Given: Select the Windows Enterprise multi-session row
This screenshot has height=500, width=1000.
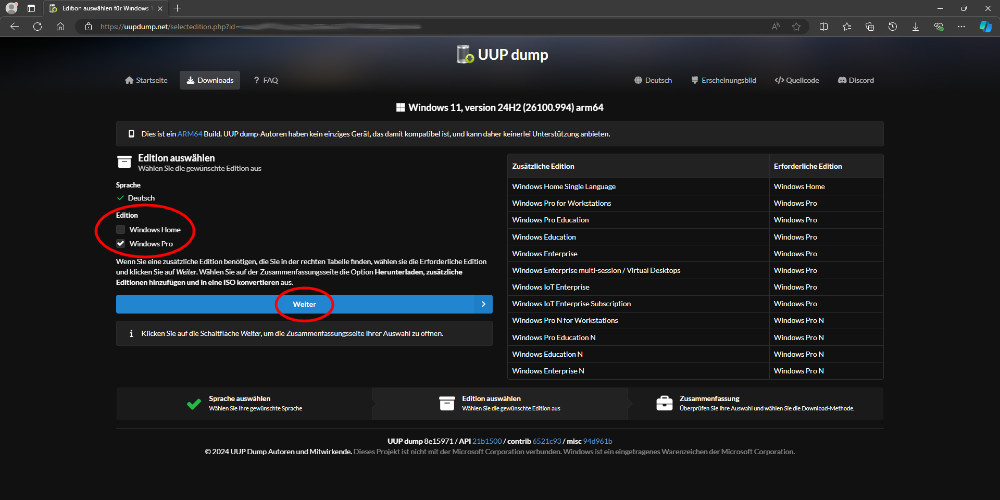Looking at the screenshot, I should tap(695, 270).
